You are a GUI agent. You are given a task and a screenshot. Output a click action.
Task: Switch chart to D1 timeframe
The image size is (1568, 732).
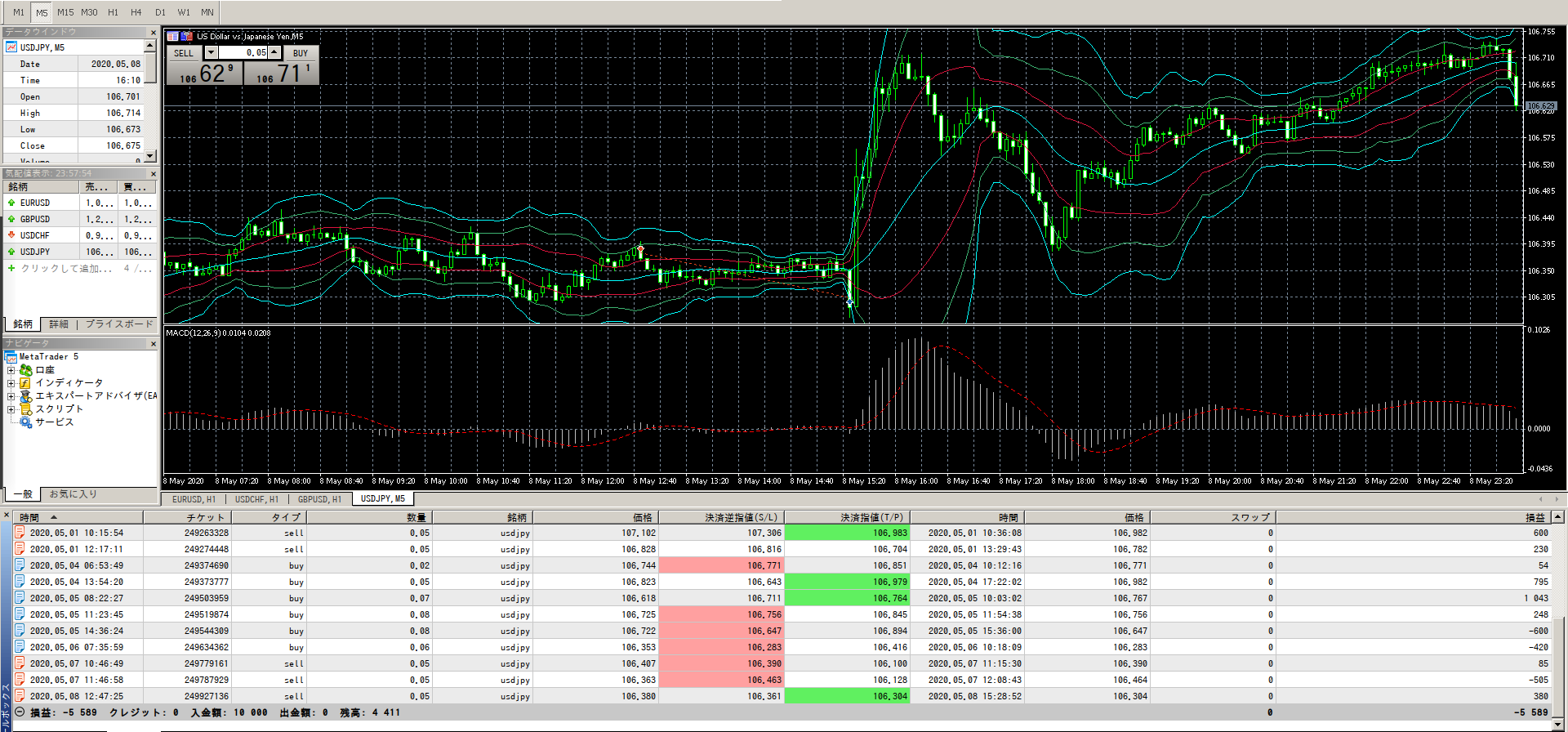[x=160, y=12]
